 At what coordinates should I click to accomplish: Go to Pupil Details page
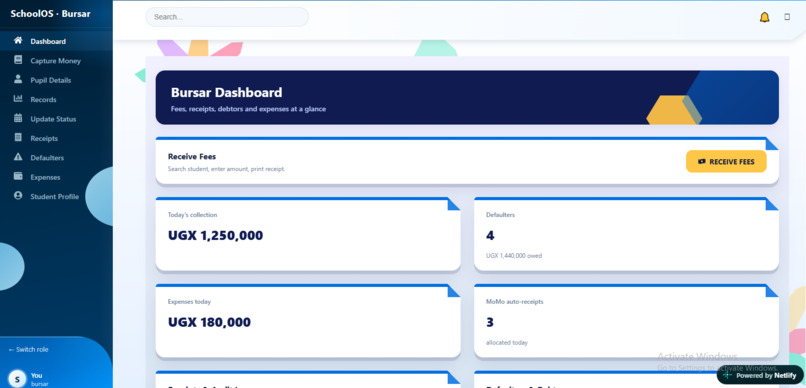pos(56,80)
